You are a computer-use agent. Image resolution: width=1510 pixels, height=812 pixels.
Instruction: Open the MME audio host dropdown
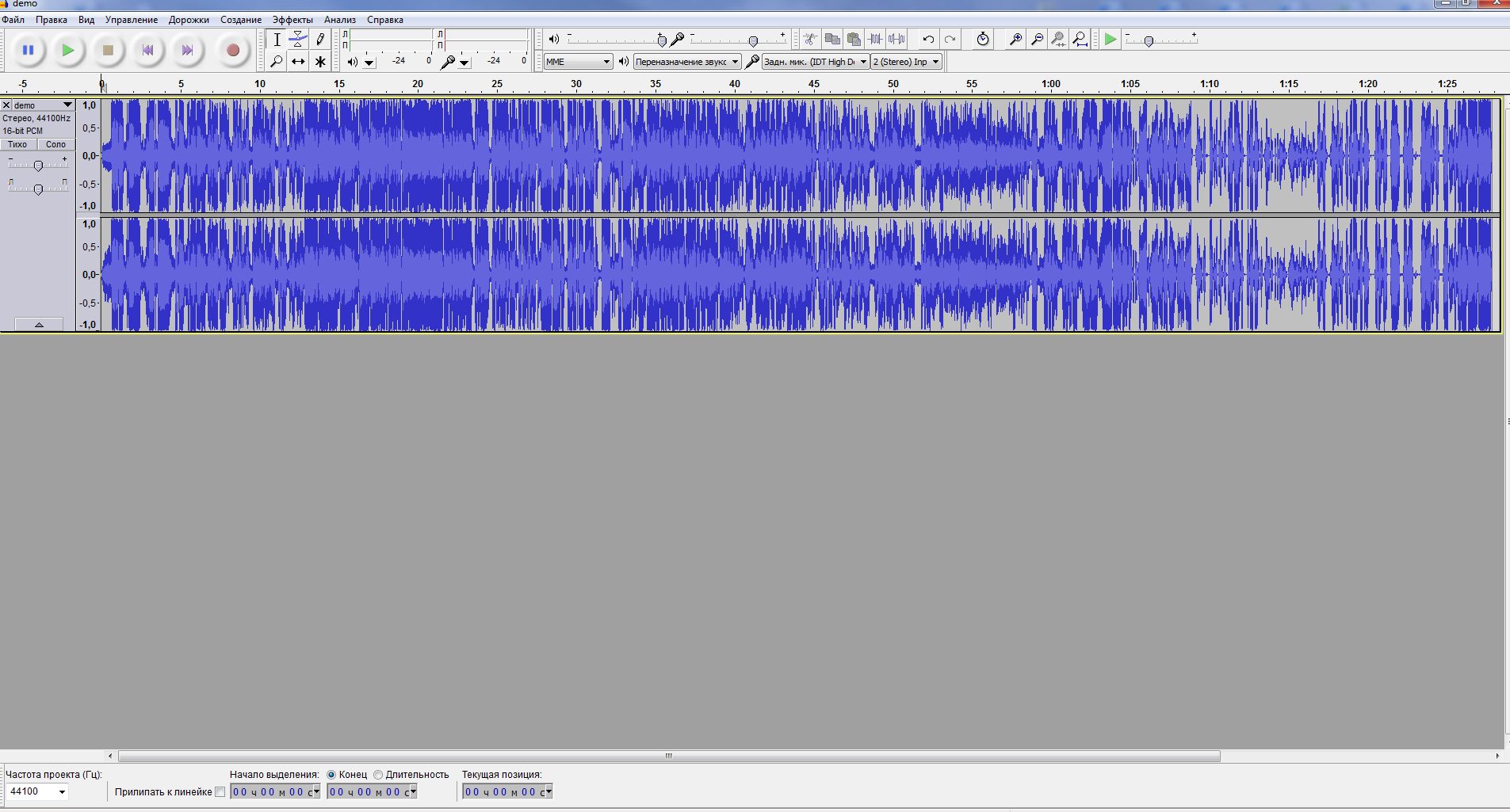[578, 62]
